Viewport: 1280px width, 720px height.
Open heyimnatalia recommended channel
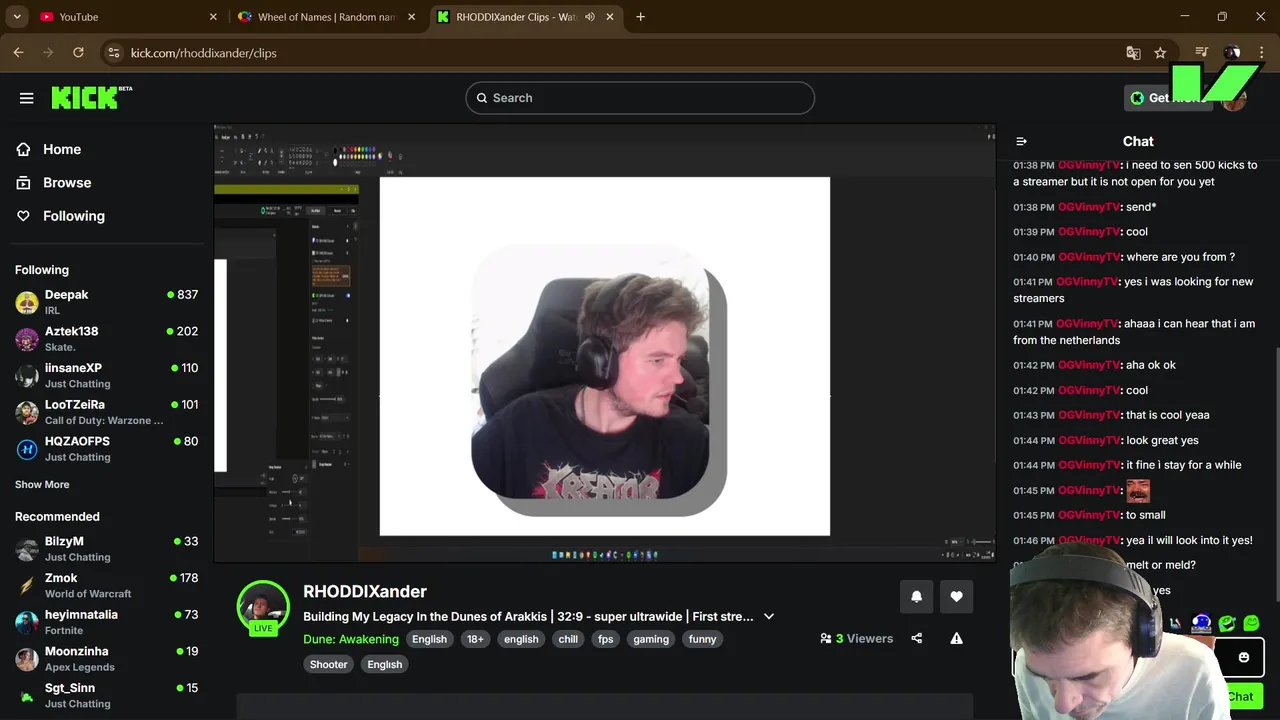106,622
